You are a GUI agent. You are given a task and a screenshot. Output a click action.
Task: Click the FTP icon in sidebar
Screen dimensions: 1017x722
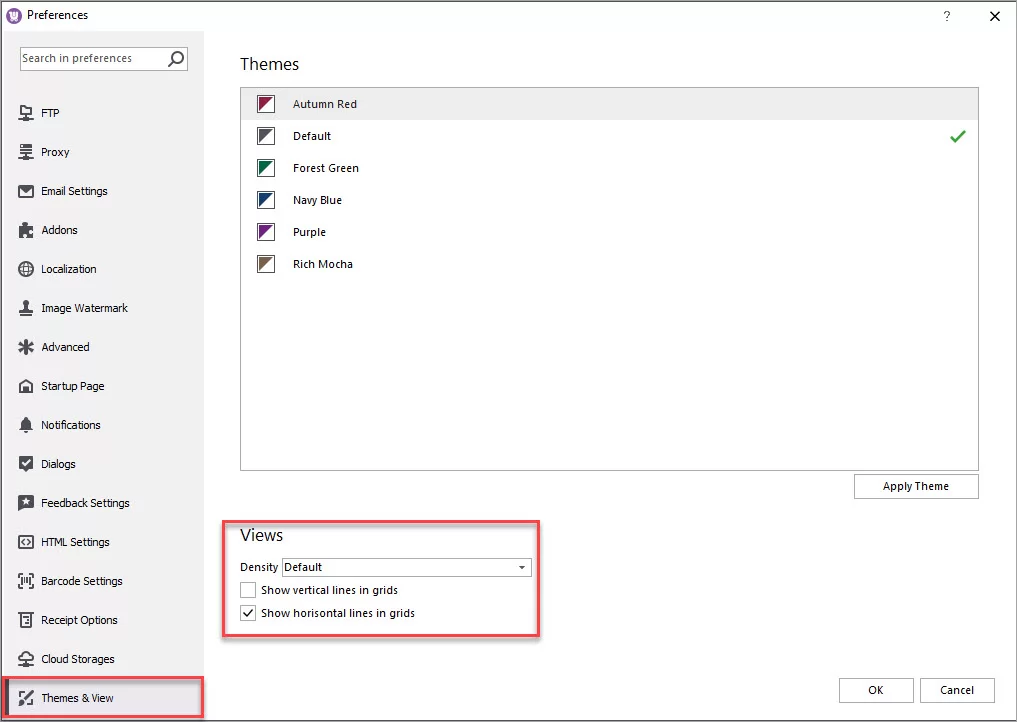click(26, 113)
